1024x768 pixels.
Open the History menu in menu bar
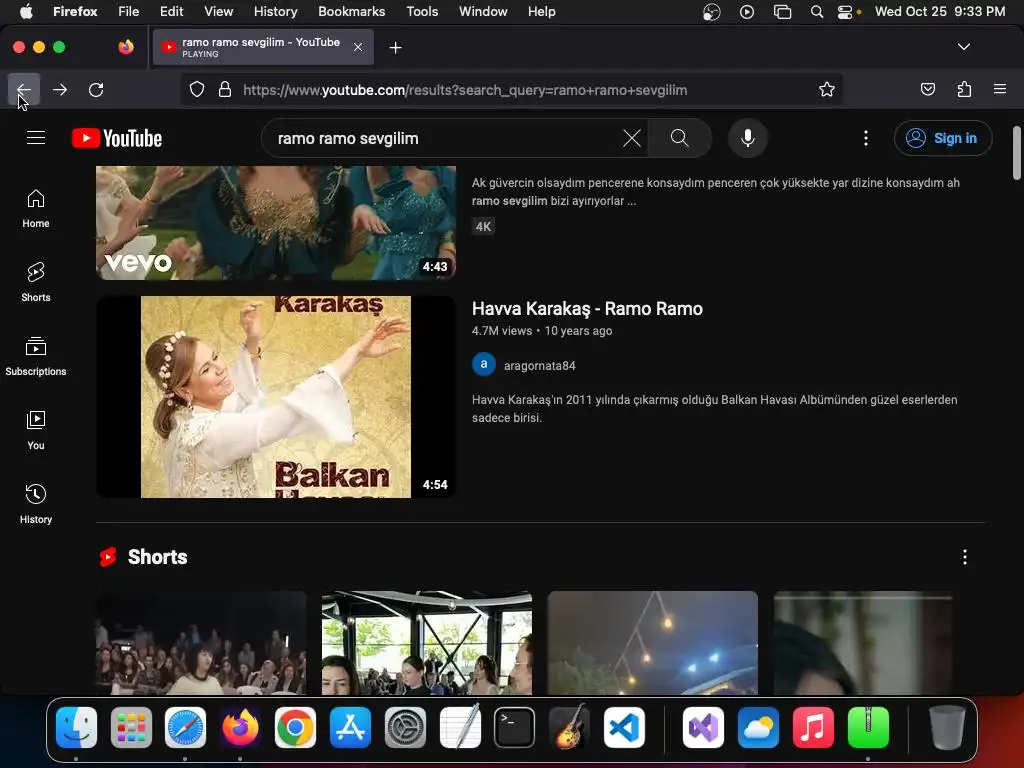tap(275, 11)
